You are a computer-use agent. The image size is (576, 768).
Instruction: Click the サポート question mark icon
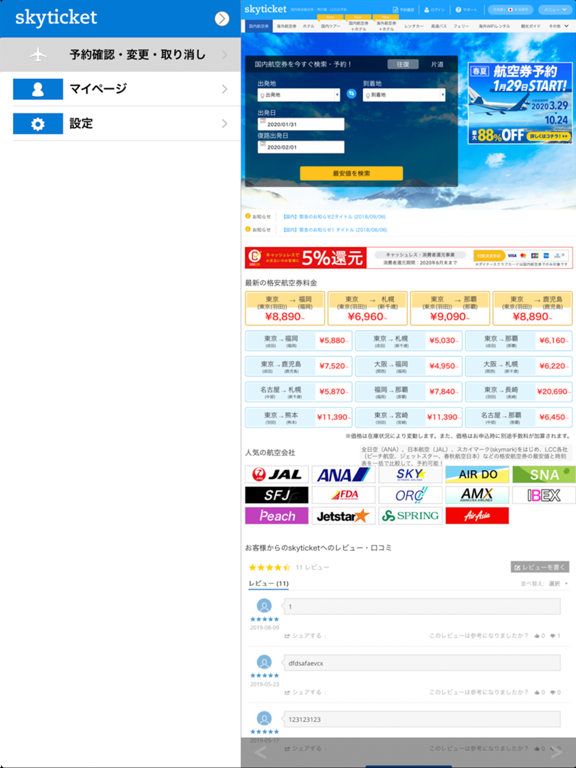(x=458, y=10)
